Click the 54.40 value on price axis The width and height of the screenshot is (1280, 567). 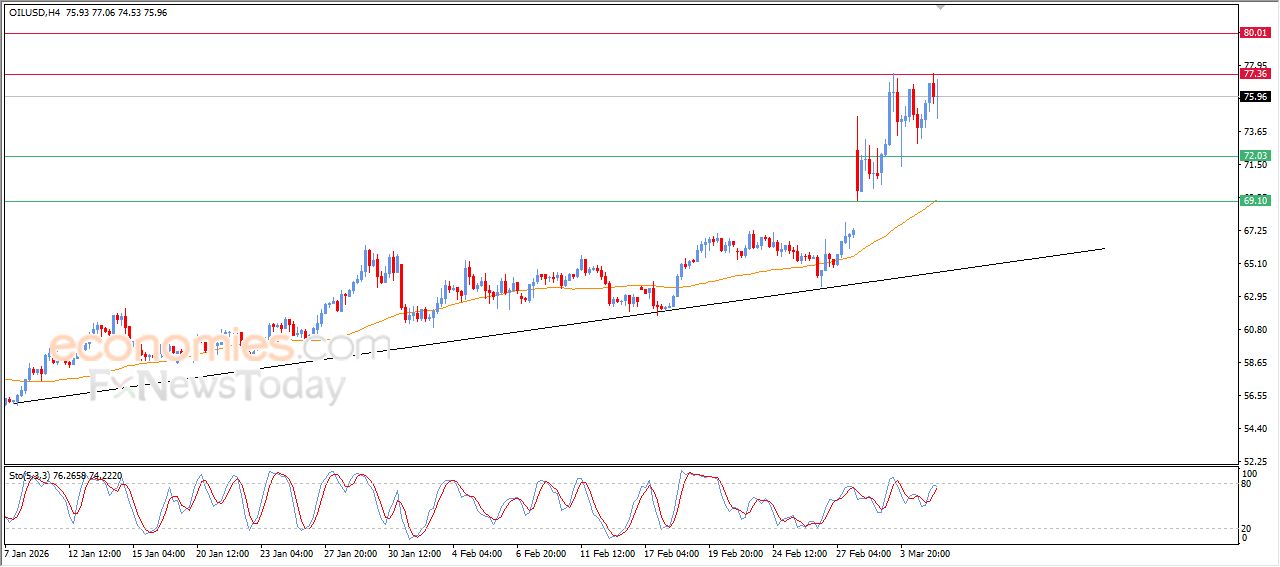coord(1255,429)
